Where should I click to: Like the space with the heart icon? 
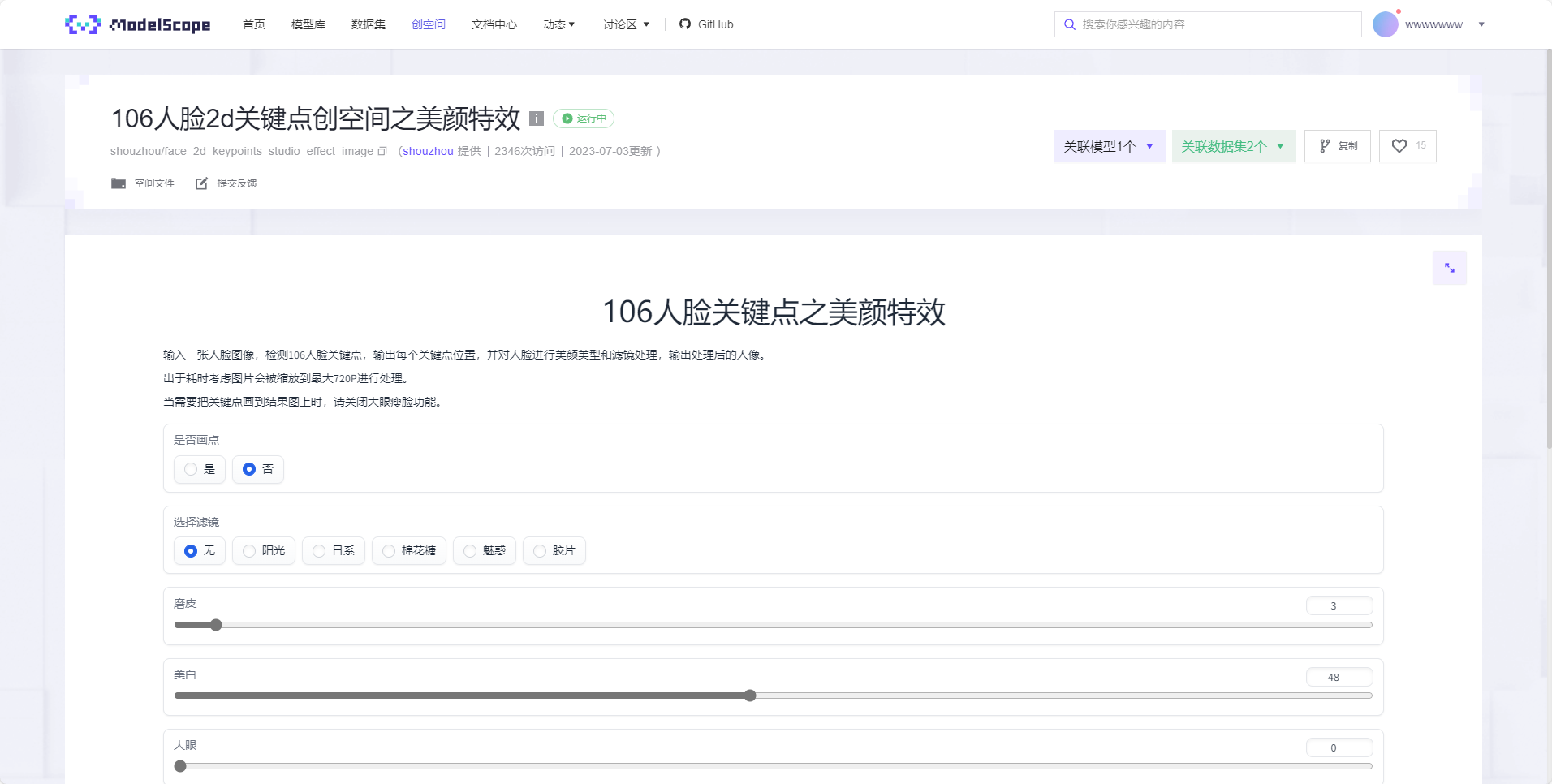(1399, 146)
